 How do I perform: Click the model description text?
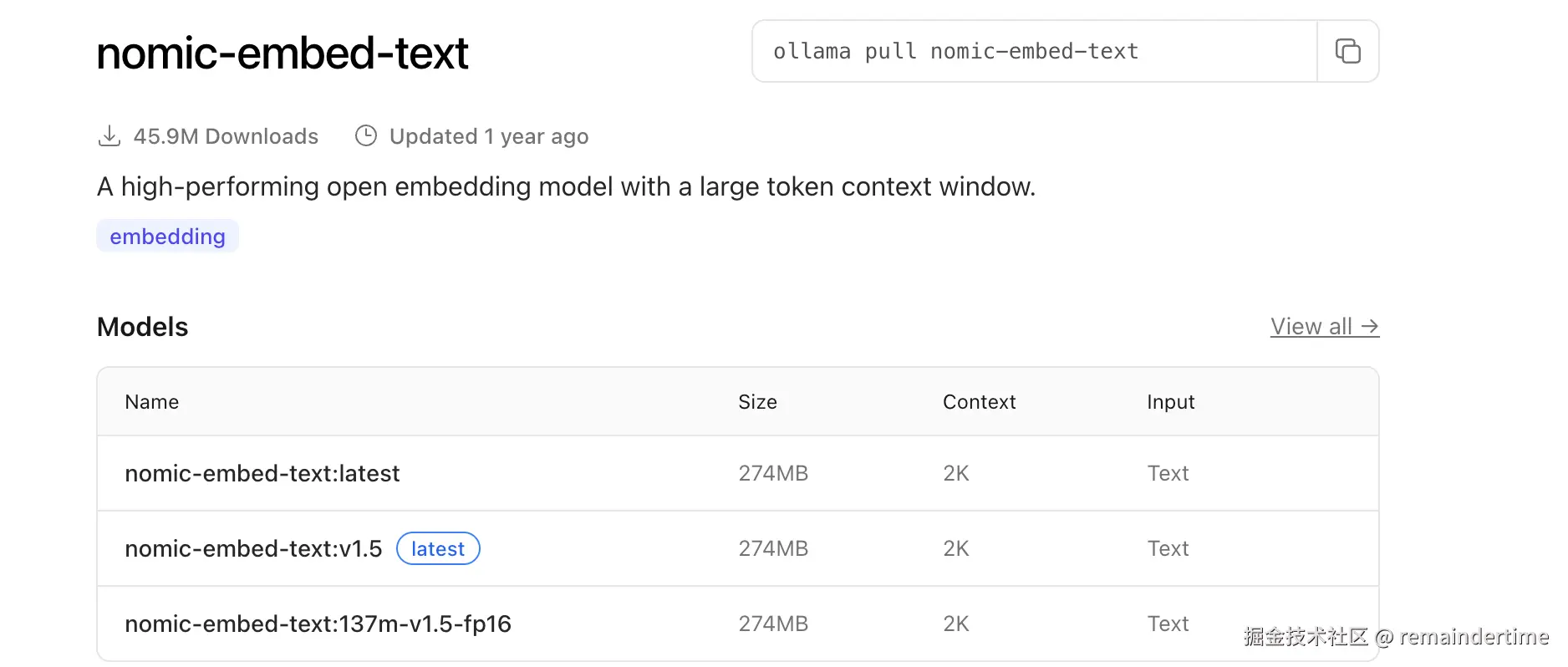[566, 186]
